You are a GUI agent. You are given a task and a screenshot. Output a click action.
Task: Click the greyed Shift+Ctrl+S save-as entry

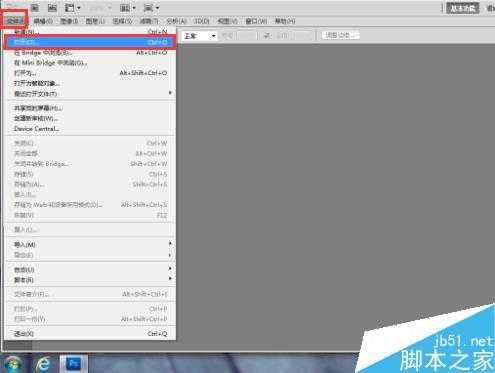pos(90,184)
